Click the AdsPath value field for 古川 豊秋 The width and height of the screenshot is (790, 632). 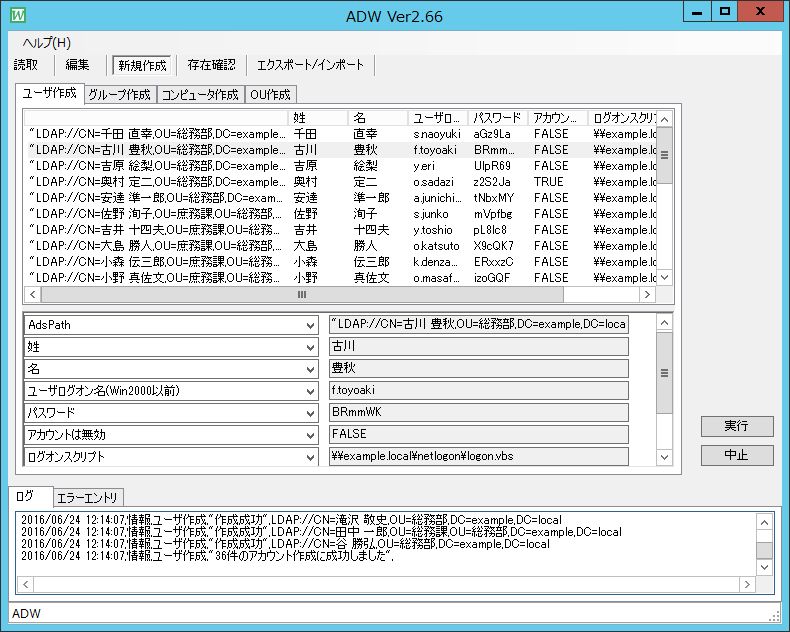point(479,324)
